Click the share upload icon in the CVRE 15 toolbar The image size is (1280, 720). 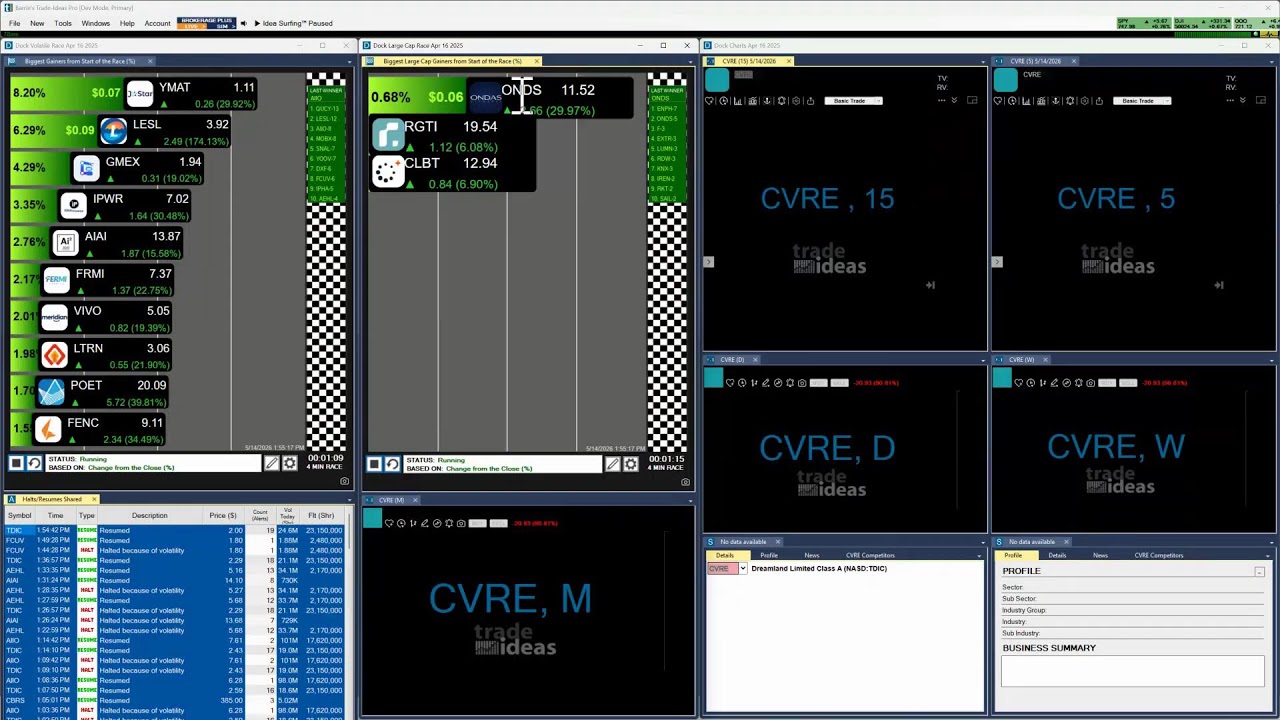(x=810, y=101)
